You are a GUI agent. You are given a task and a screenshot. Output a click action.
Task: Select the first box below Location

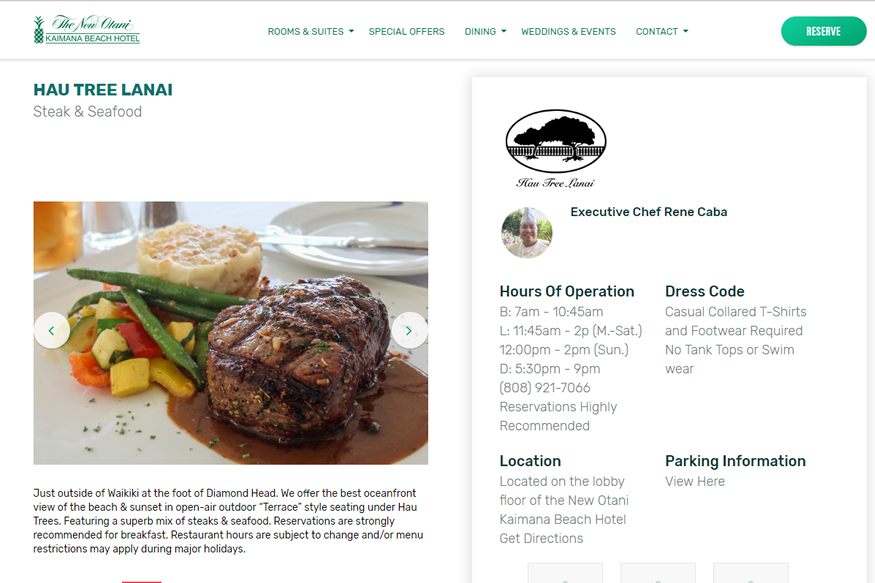pyautogui.click(x=565, y=573)
